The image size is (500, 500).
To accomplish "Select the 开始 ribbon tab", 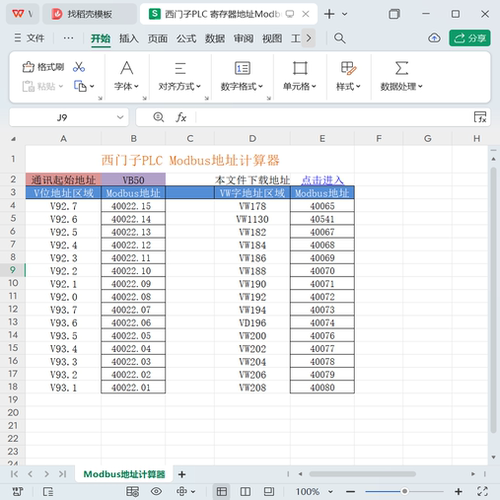I will click(100, 39).
